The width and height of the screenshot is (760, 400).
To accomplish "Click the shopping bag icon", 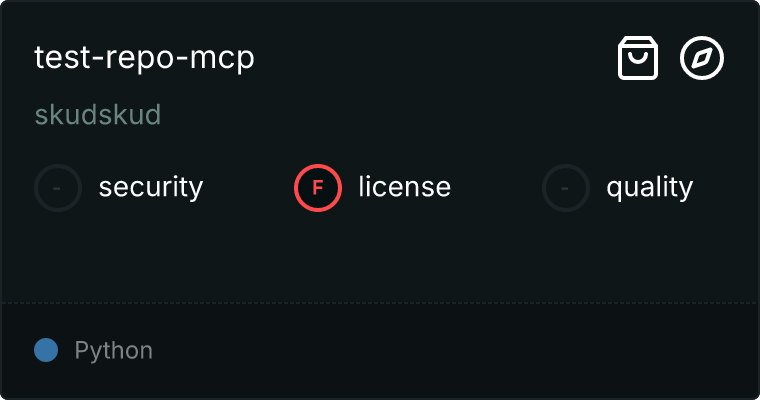I will (637, 58).
